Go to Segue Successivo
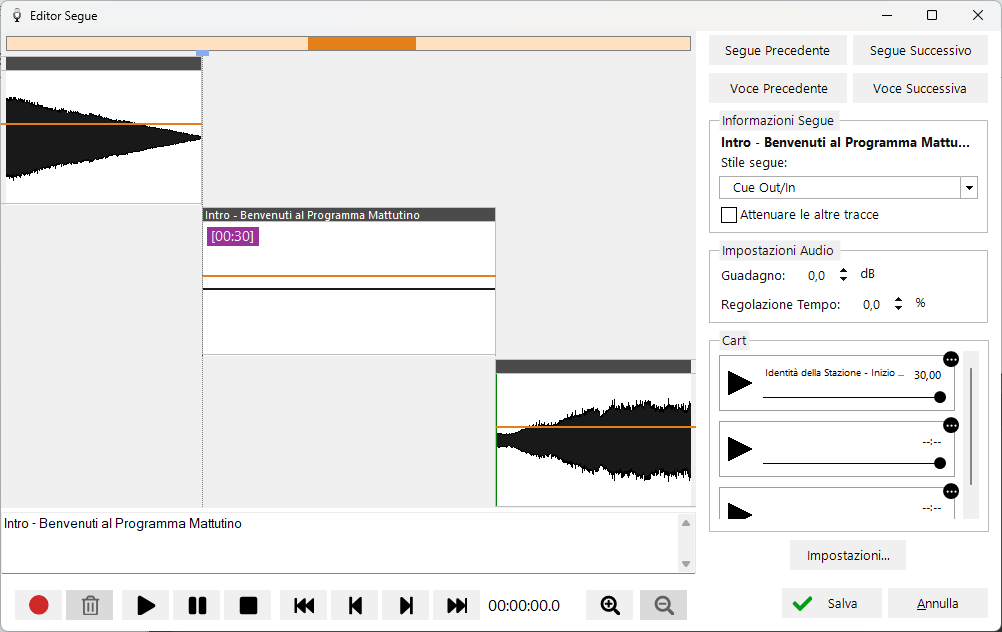The height and width of the screenshot is (632, 1002). tap(920, 50)
